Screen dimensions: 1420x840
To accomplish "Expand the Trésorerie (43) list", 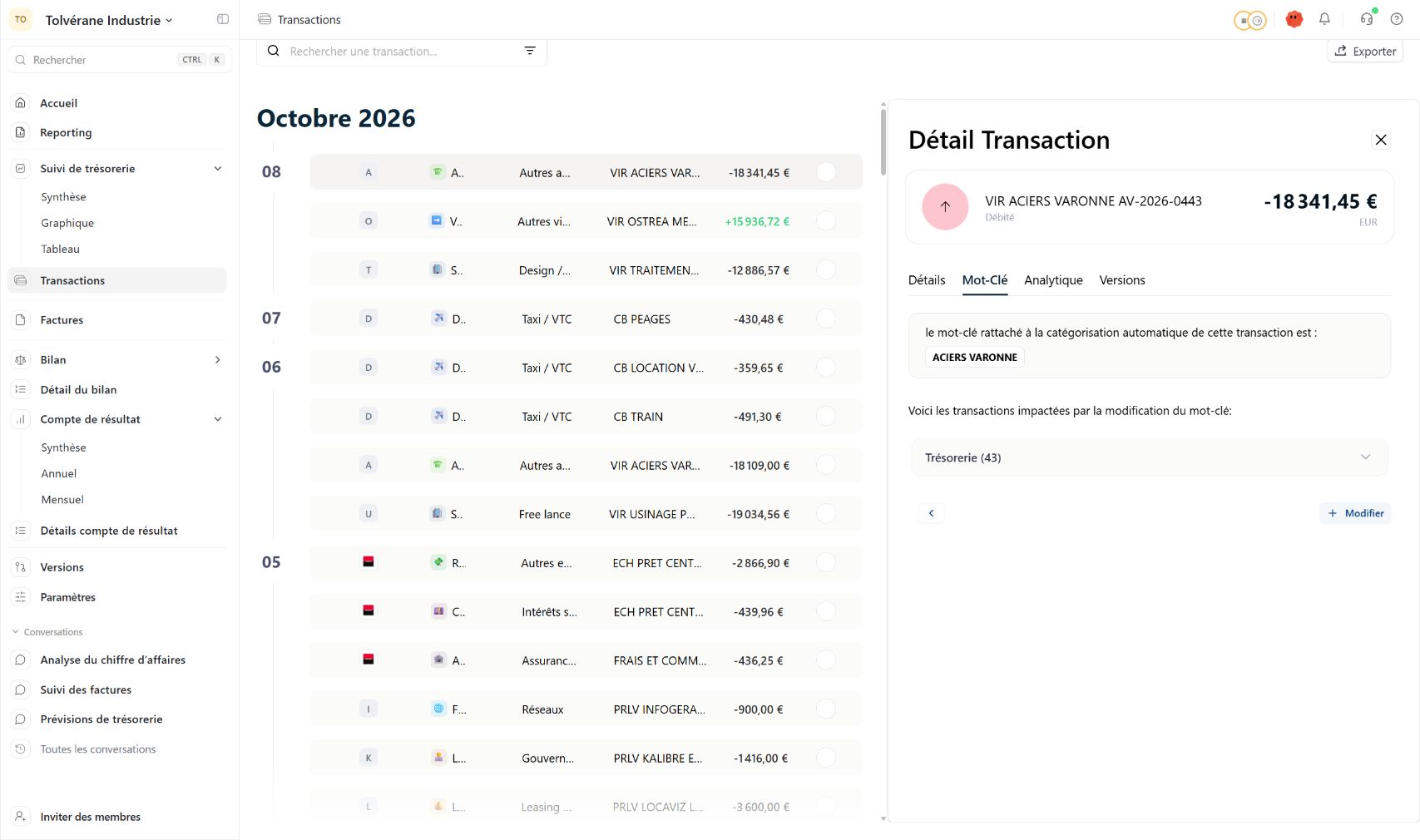I will click(x=1149, y=457).
